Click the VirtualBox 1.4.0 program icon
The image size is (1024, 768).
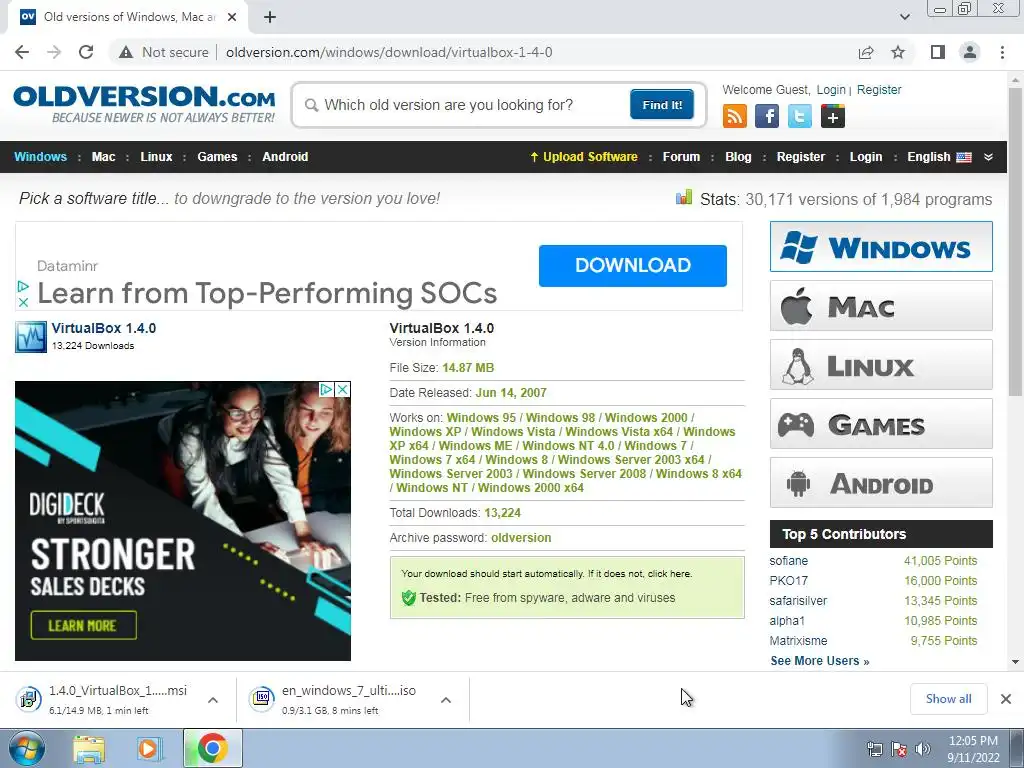(31, 336)
